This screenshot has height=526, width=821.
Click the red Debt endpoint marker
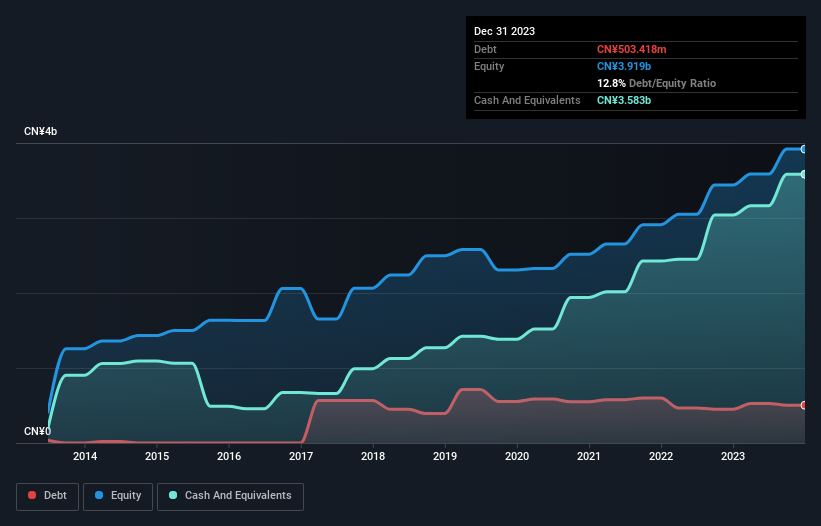(x=804, y=405)
